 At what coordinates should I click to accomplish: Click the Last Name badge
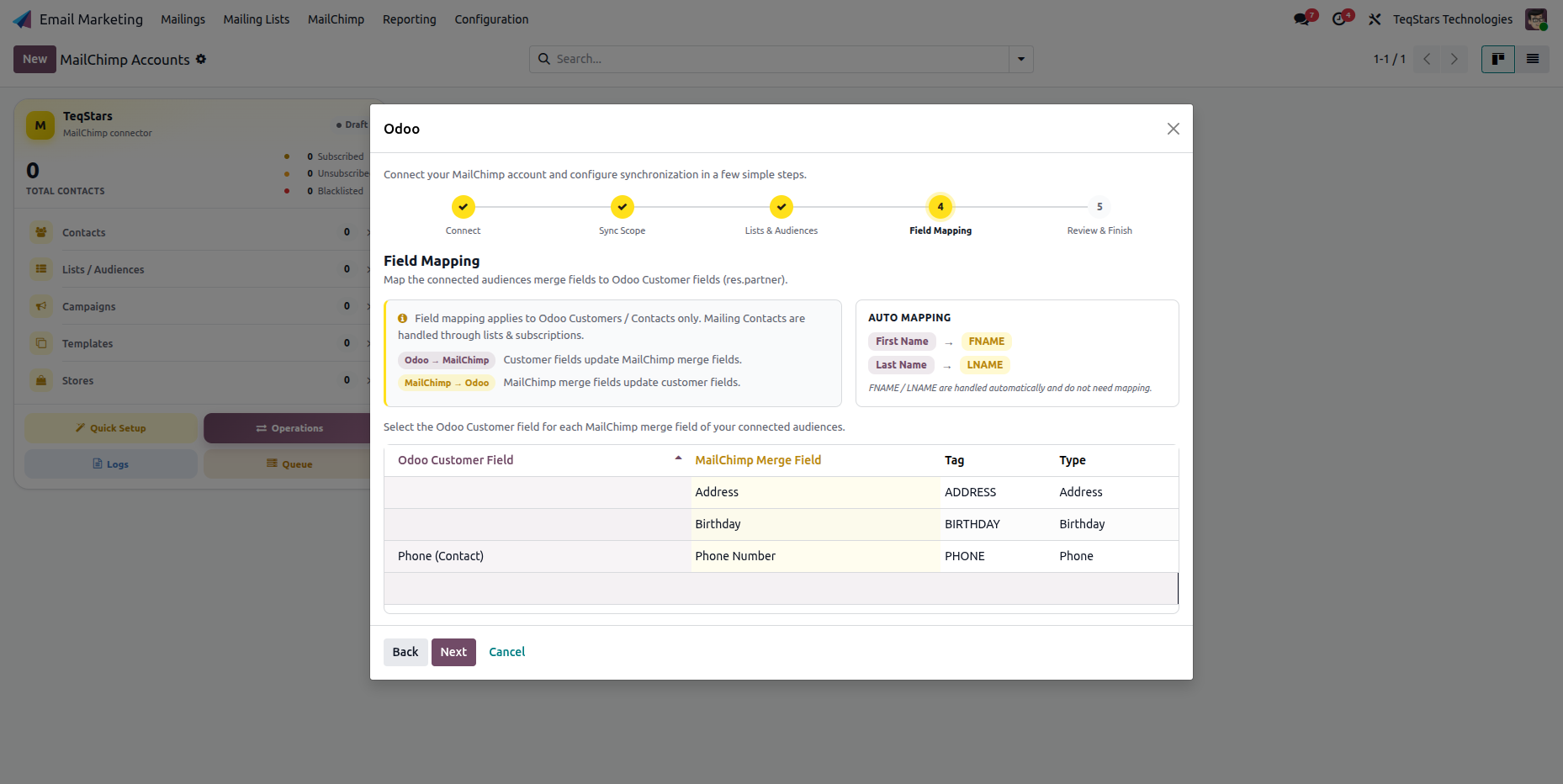[901, 365]
